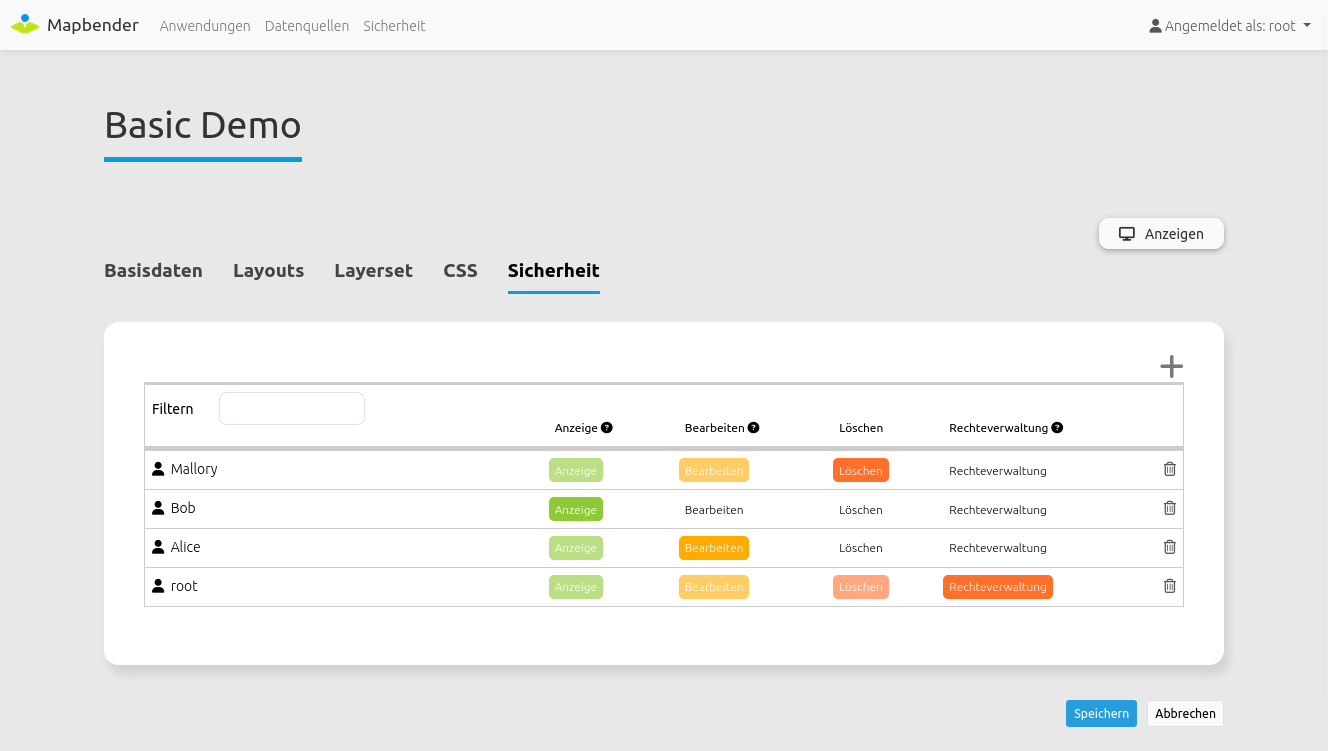
Task: Click the help icon beside the Anzeige header
Action: [x=607, y=428]
